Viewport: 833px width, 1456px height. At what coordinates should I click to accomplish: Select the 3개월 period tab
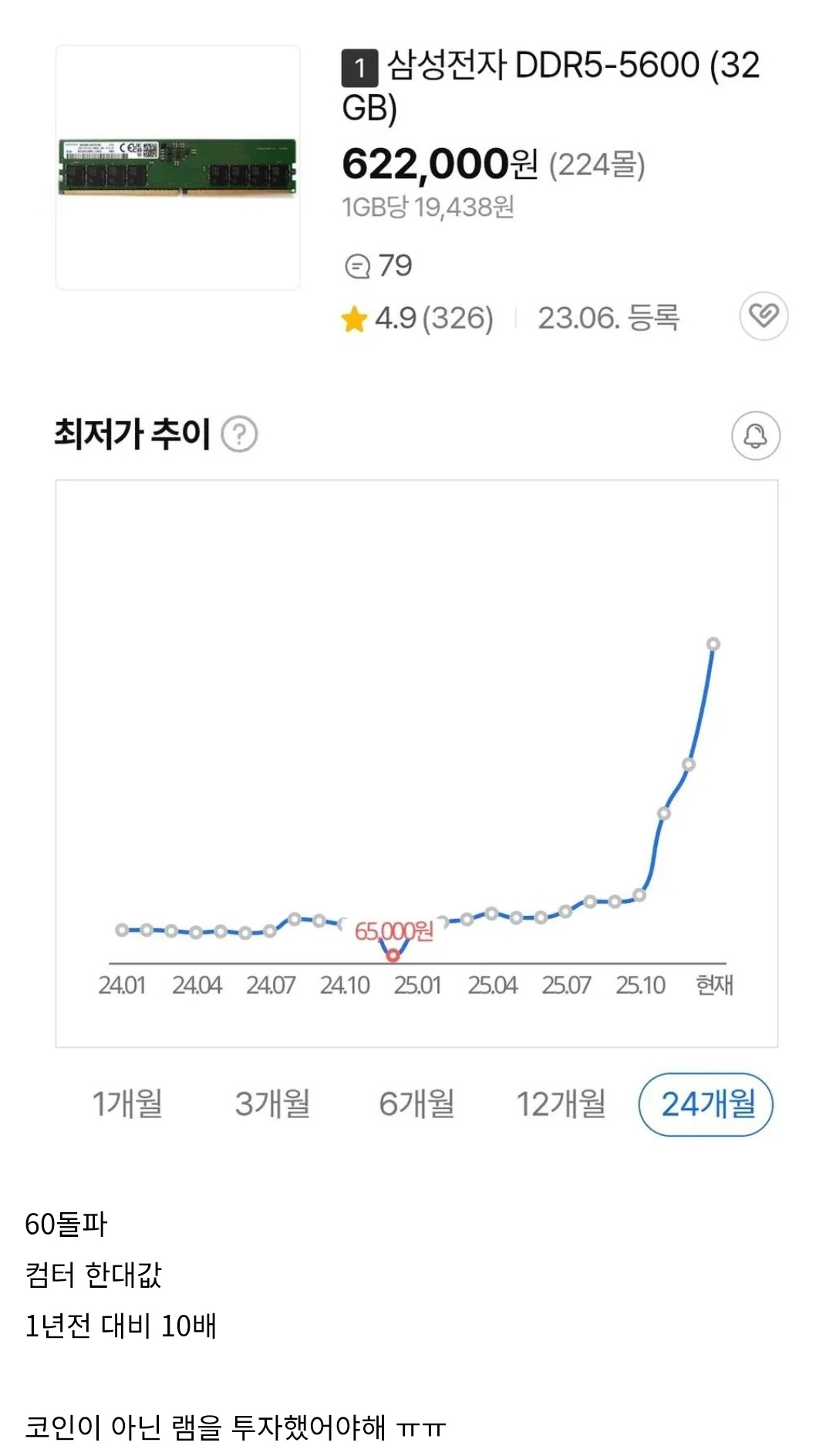point(272,1103)
